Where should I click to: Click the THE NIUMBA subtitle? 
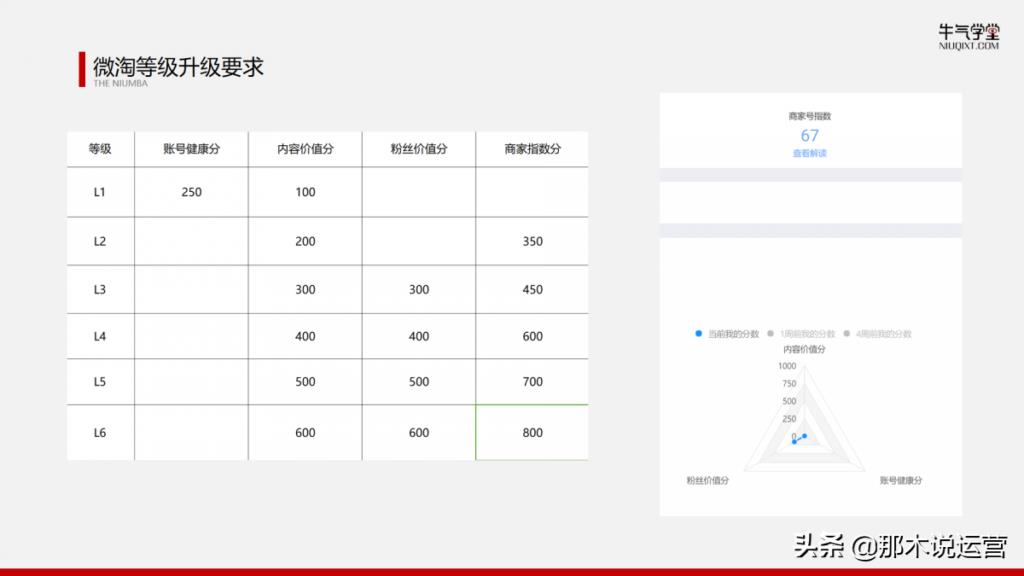(120, 83)
